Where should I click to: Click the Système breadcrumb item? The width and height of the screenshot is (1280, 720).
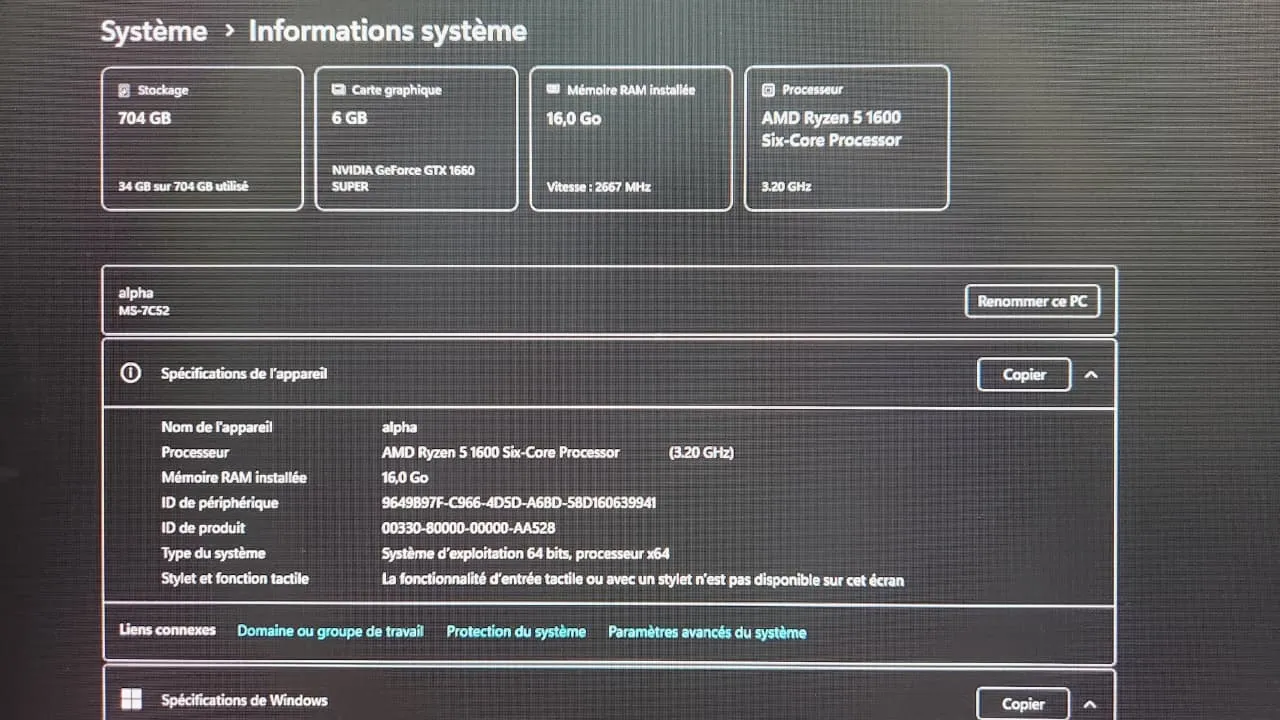point(153,31)
